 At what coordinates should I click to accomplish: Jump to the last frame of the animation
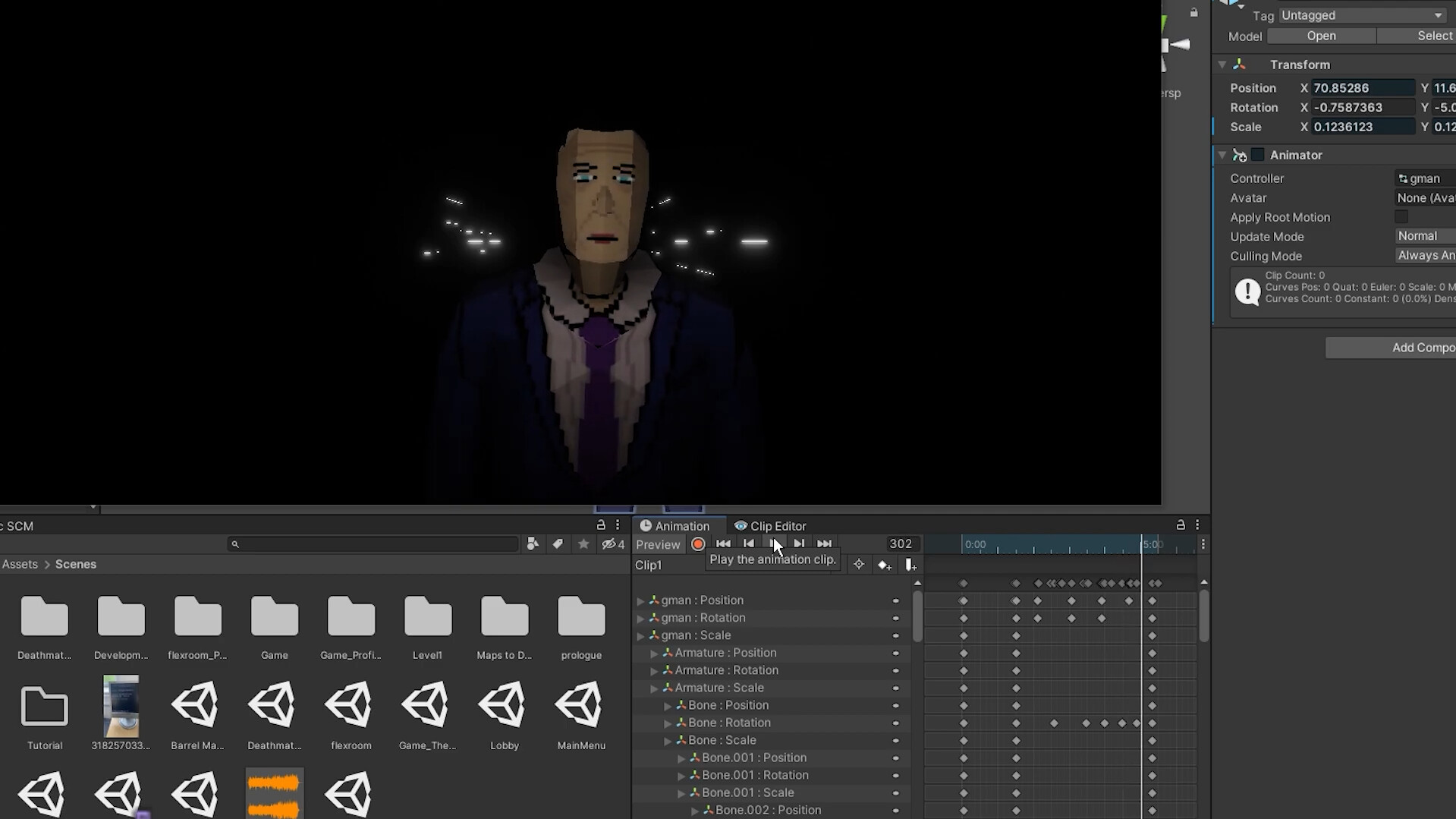(825, 543)
